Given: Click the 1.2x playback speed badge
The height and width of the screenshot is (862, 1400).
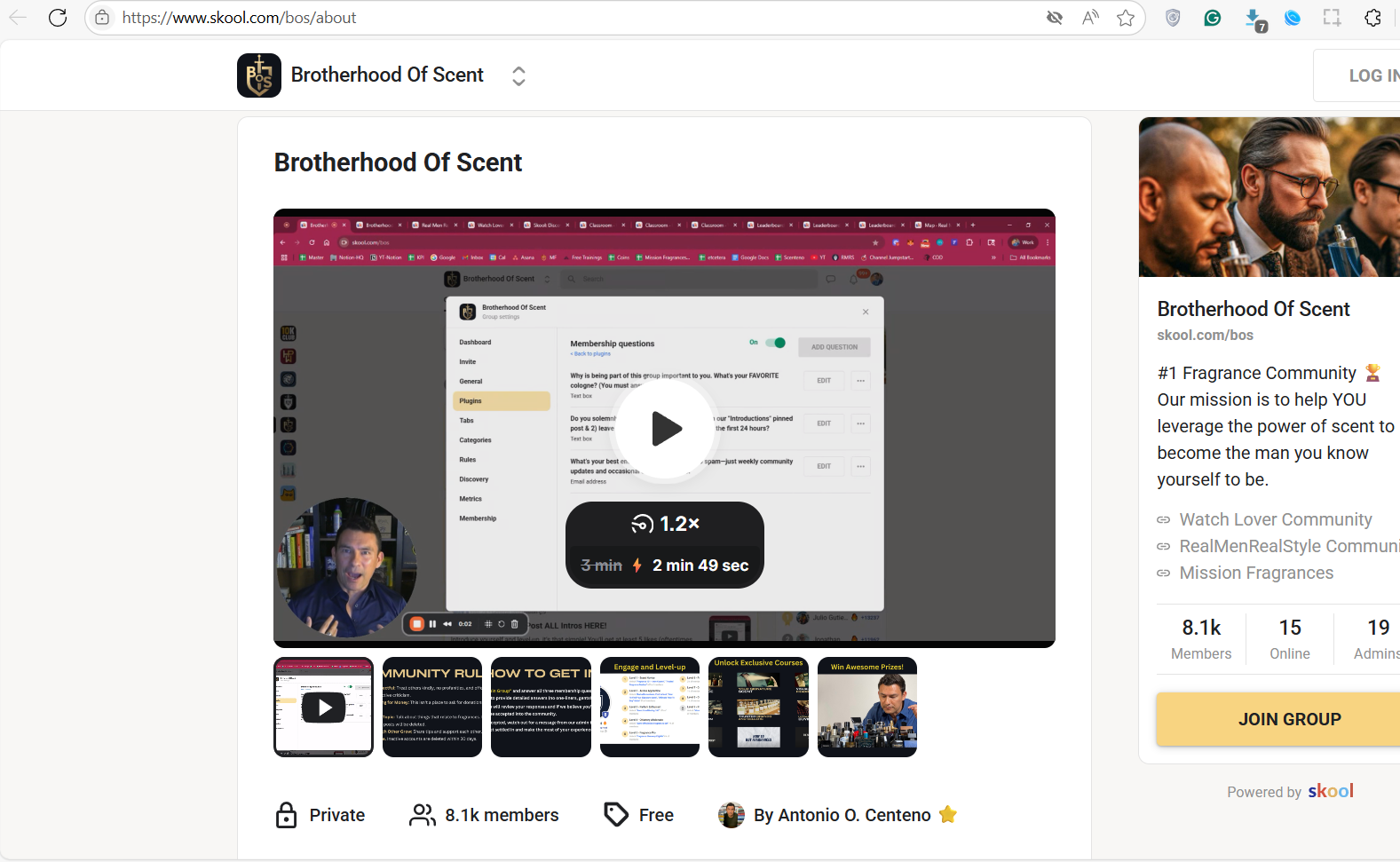Looking at the screenshot, I should [665, 524].
